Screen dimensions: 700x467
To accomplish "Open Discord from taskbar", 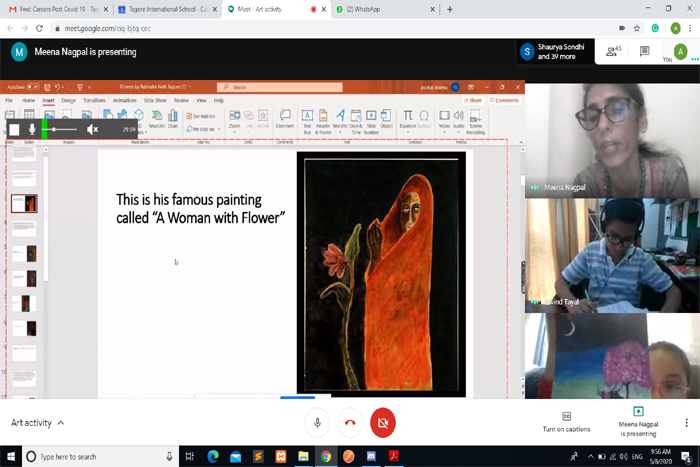I will pyautogui.click(x=371, y=456).
